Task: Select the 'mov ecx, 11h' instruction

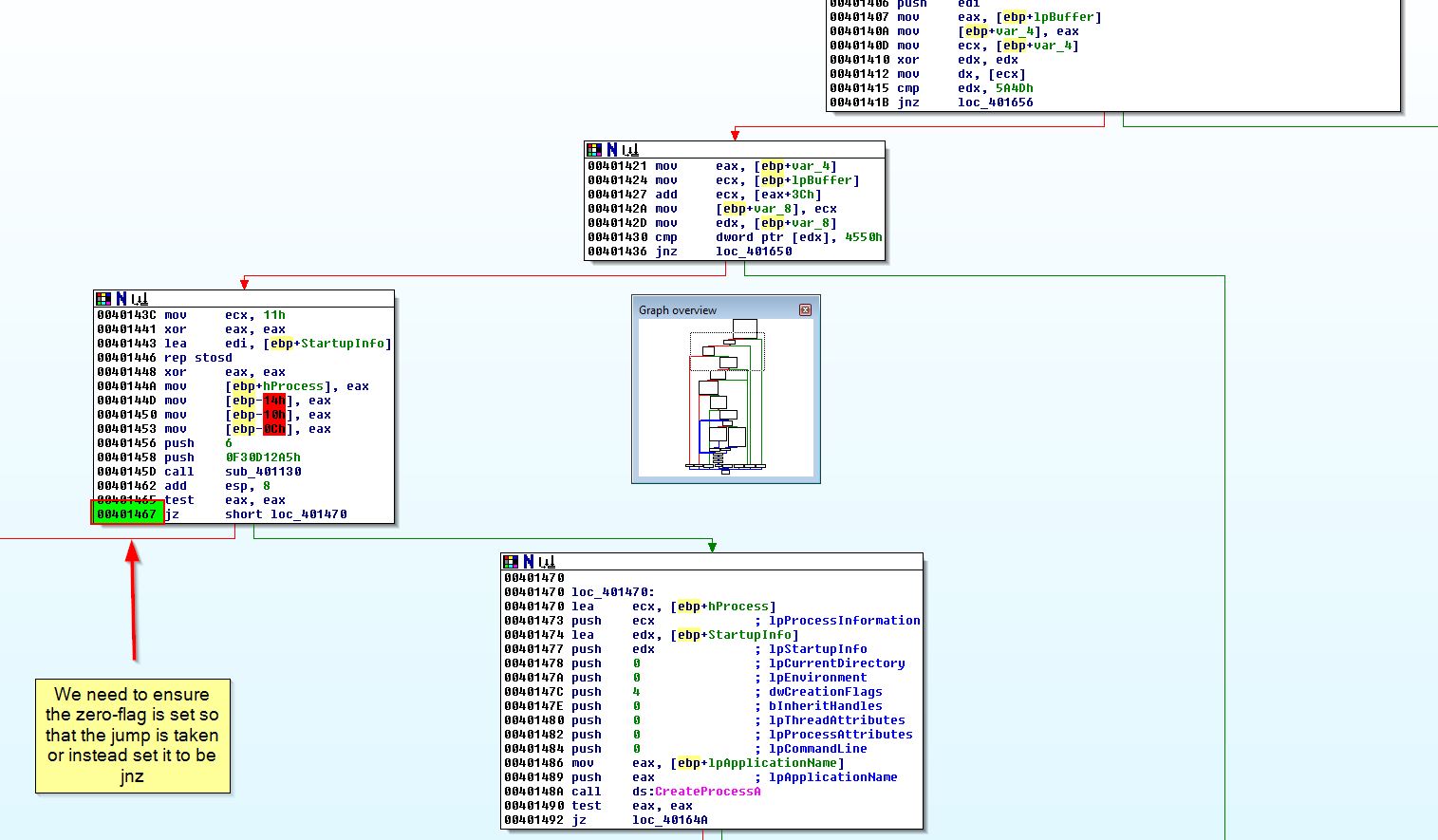Action: pyautogui.click(x=191, y=315)
